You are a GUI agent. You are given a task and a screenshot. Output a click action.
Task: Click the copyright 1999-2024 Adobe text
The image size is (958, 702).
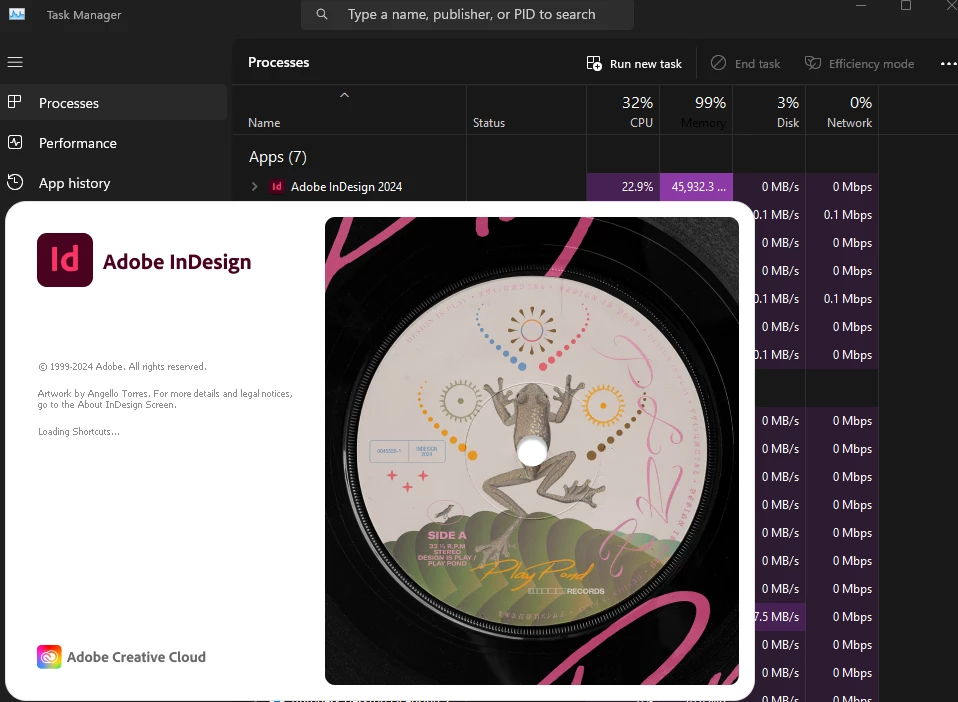pos(122,367)
